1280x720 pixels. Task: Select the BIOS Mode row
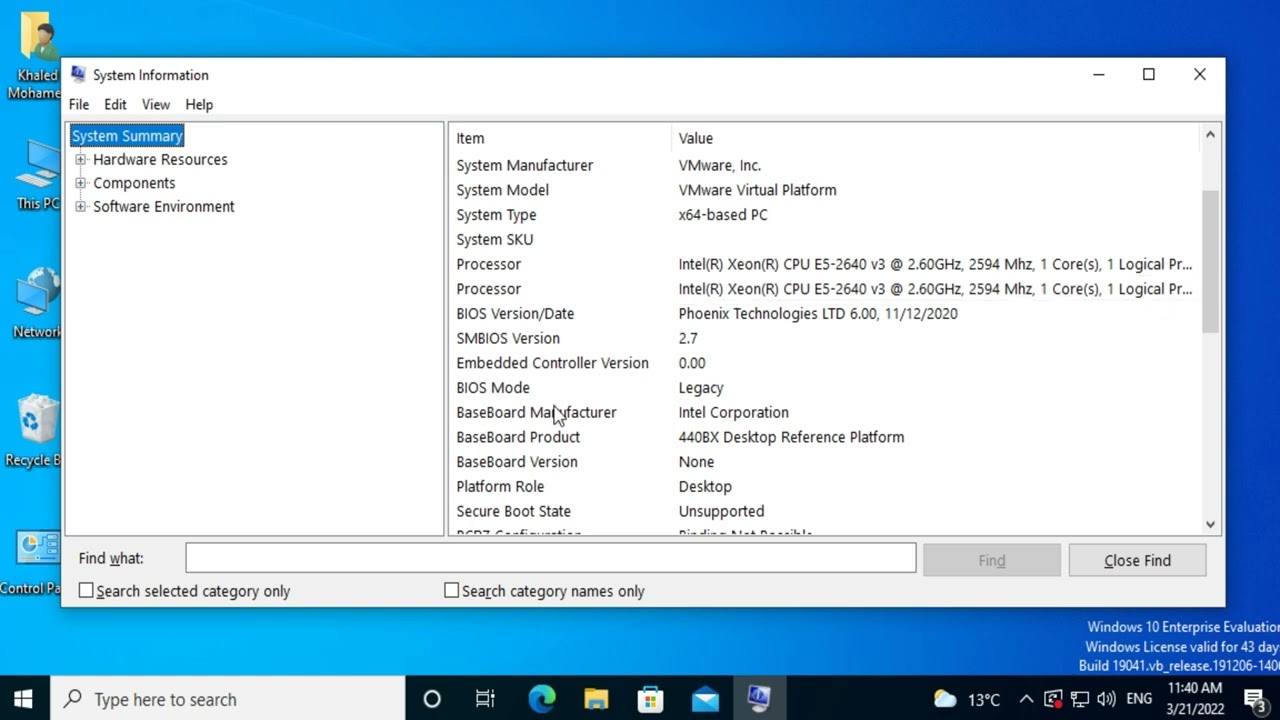tap(824, 387)
